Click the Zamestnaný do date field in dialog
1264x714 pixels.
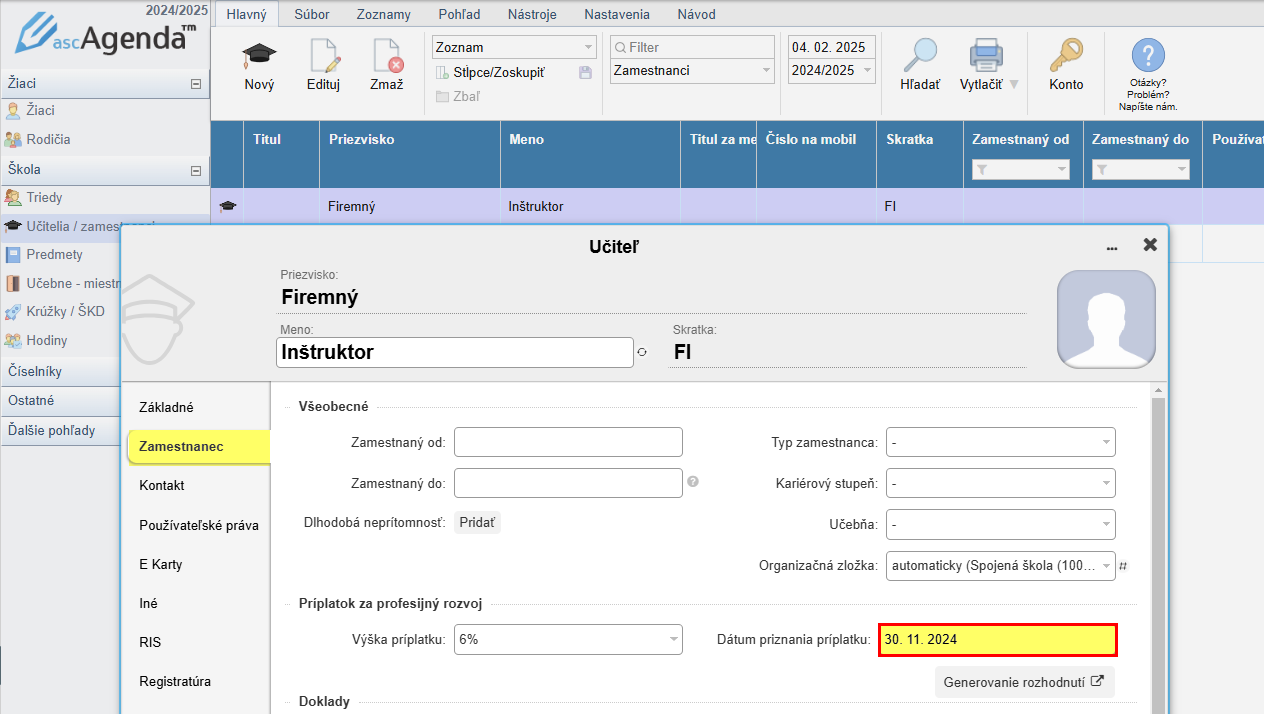click(568, 483)
